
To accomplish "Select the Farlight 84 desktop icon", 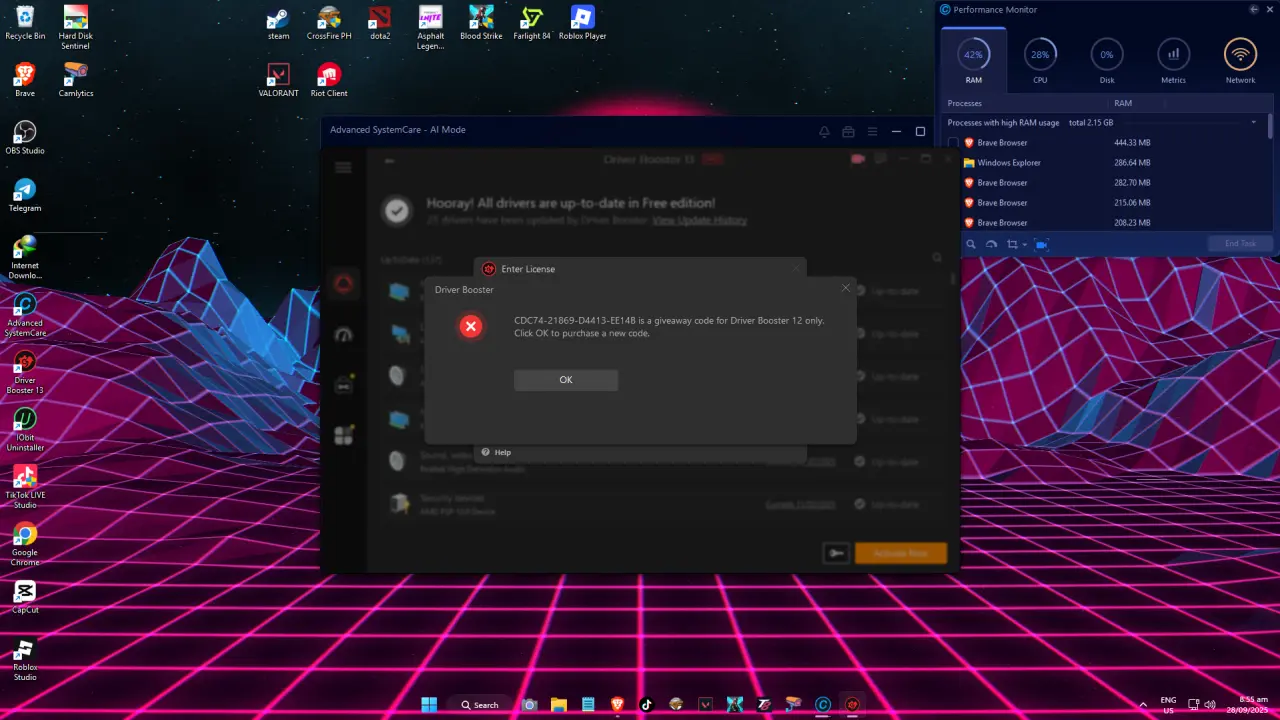I will tap(532, 22).
